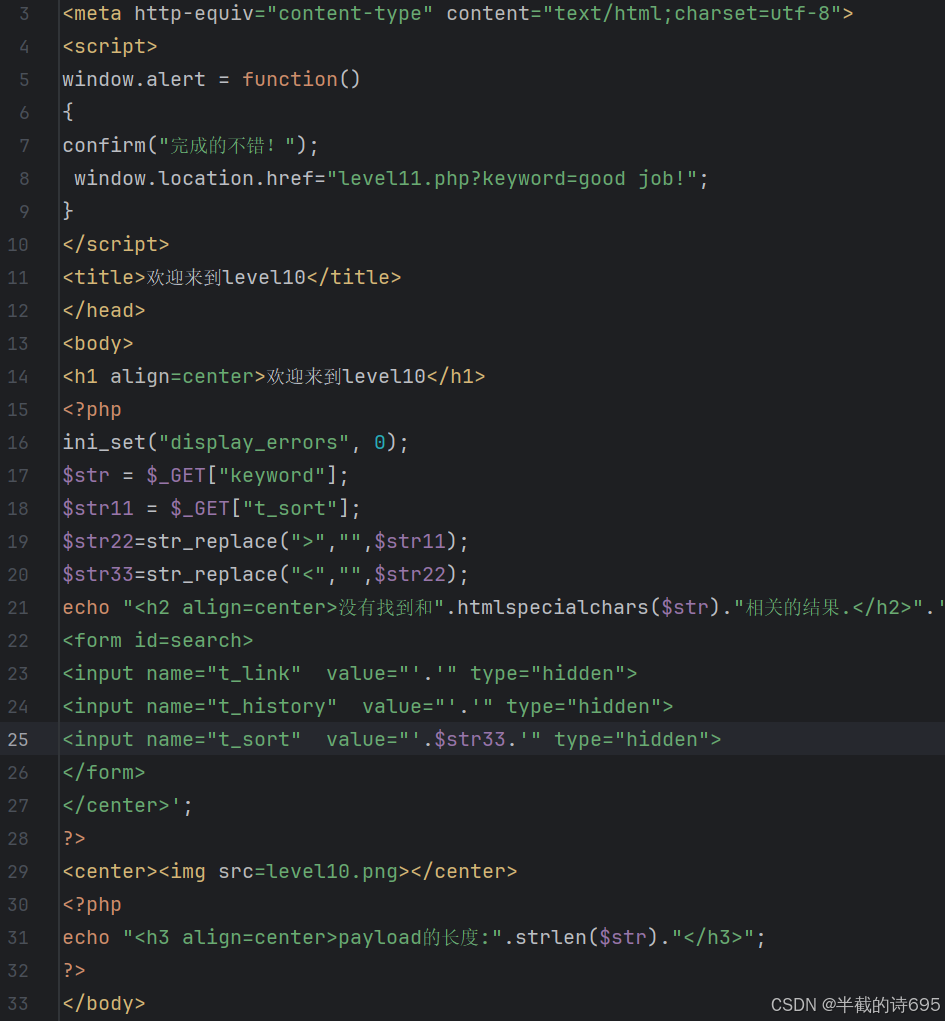Click the input name="t_sort" highlighted line
The image size is (945, 1021).
click(x=392, y=740)
